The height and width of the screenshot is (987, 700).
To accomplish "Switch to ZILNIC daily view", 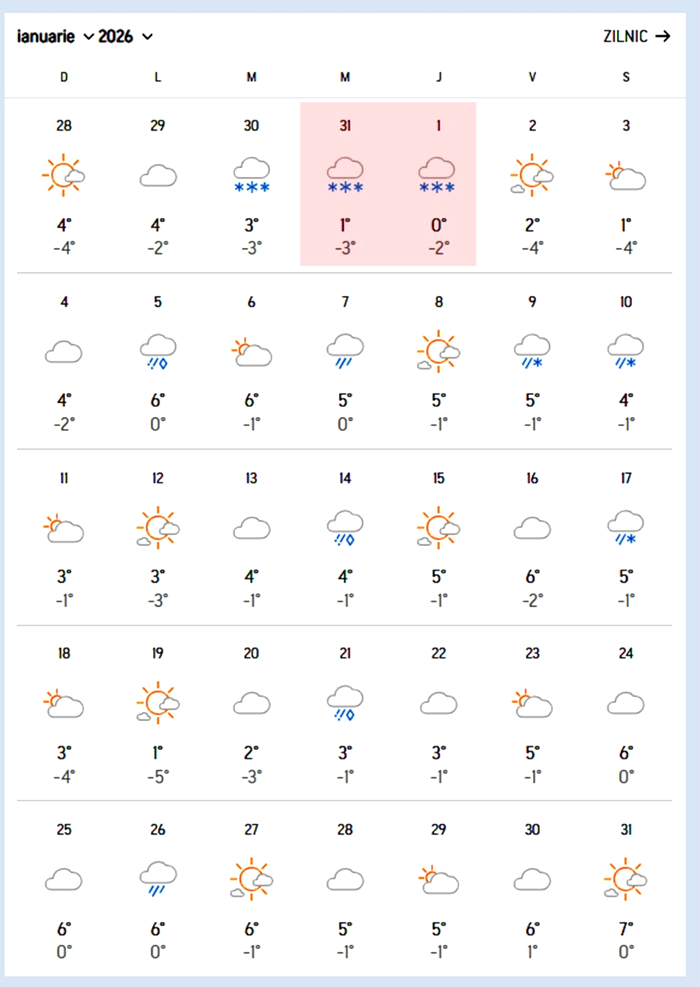I will (x=636, y=37).
